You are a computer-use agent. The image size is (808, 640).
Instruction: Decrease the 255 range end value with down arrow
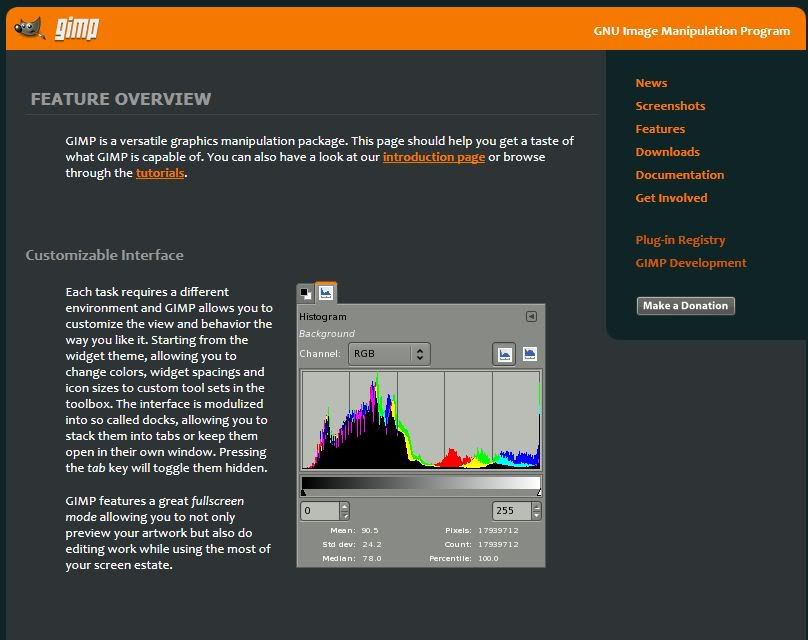536,515
